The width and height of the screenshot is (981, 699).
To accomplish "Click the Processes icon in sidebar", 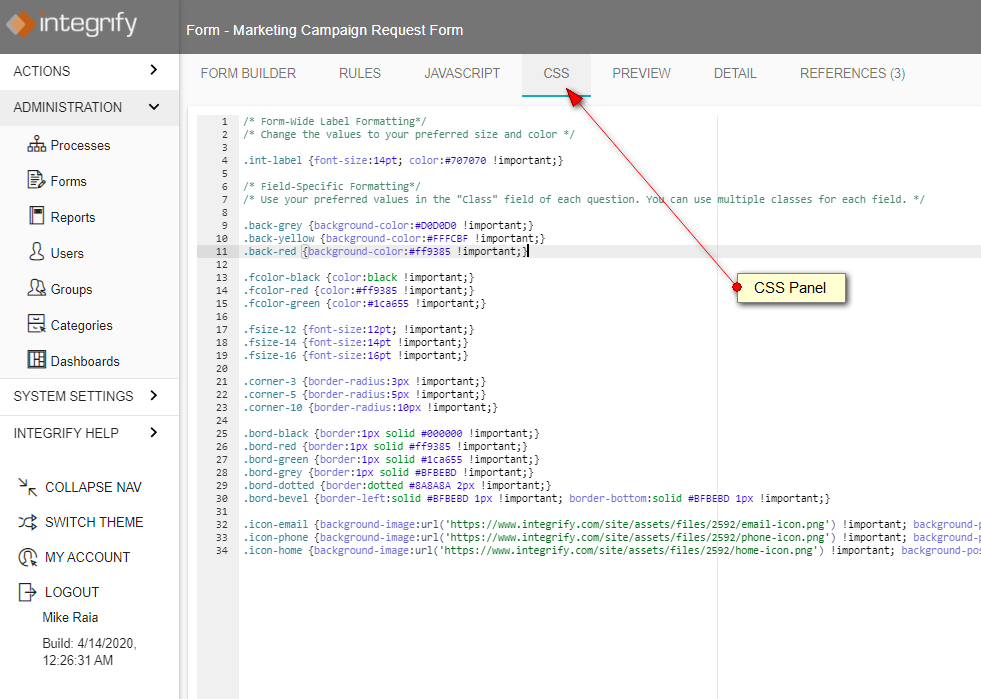I will click(x=37, y=145).
